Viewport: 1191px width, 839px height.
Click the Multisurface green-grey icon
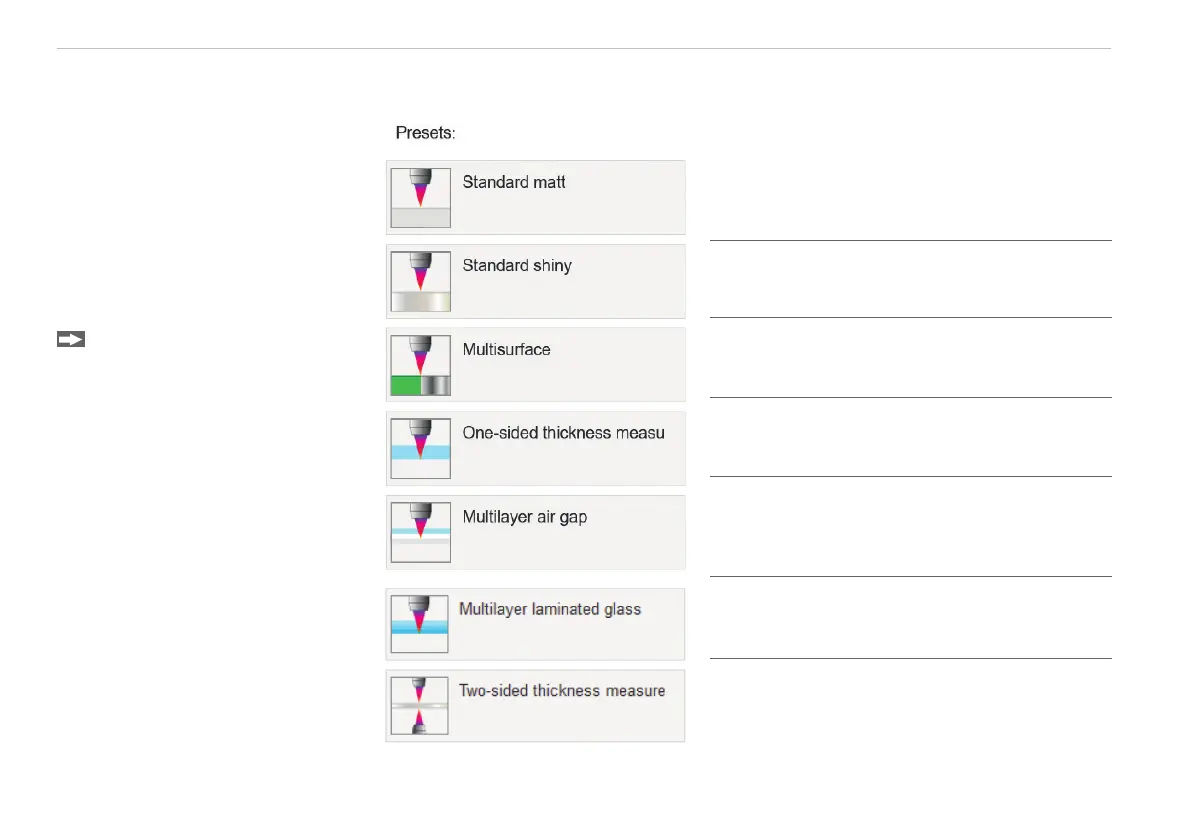pyautogui.click(x=421, y=365)
